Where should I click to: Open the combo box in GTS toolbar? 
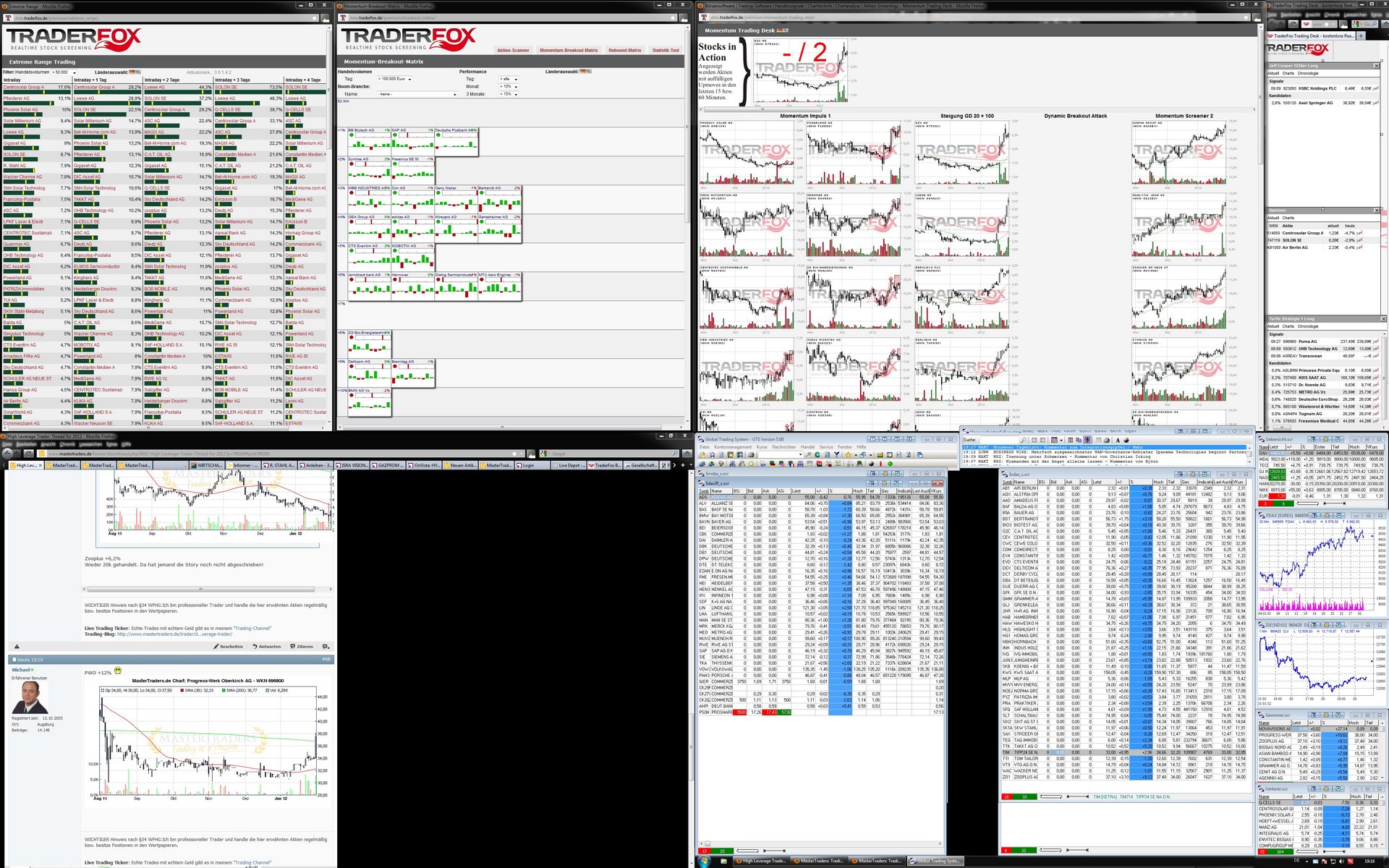pyautogui.click(x=781, y=455)
